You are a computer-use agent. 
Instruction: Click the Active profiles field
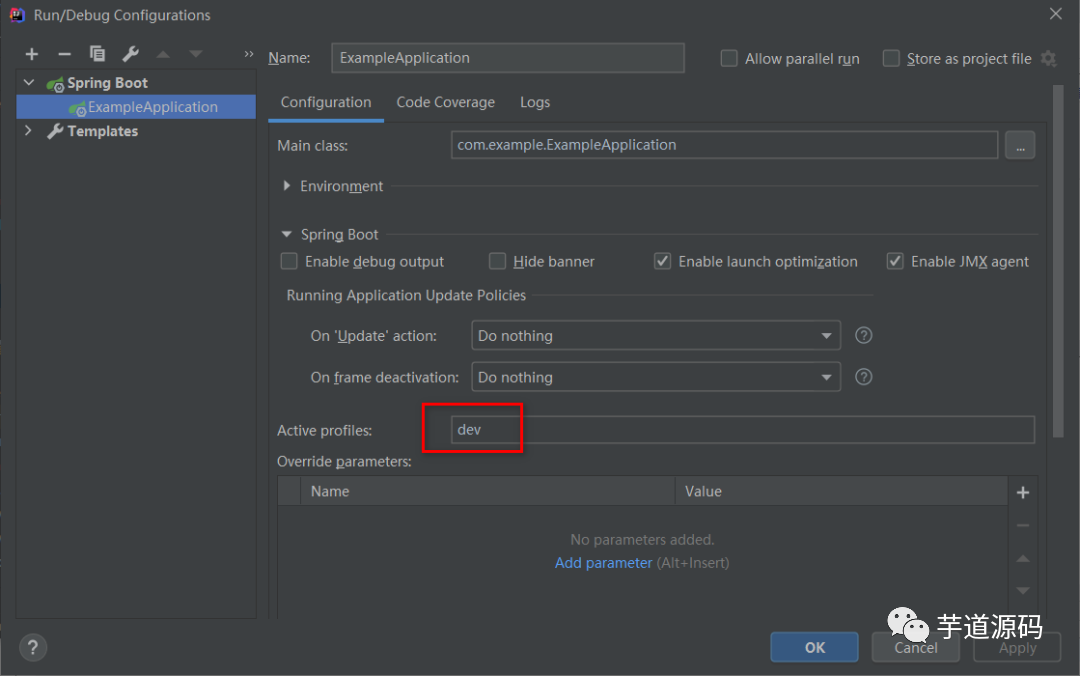[x=742, y=429]
